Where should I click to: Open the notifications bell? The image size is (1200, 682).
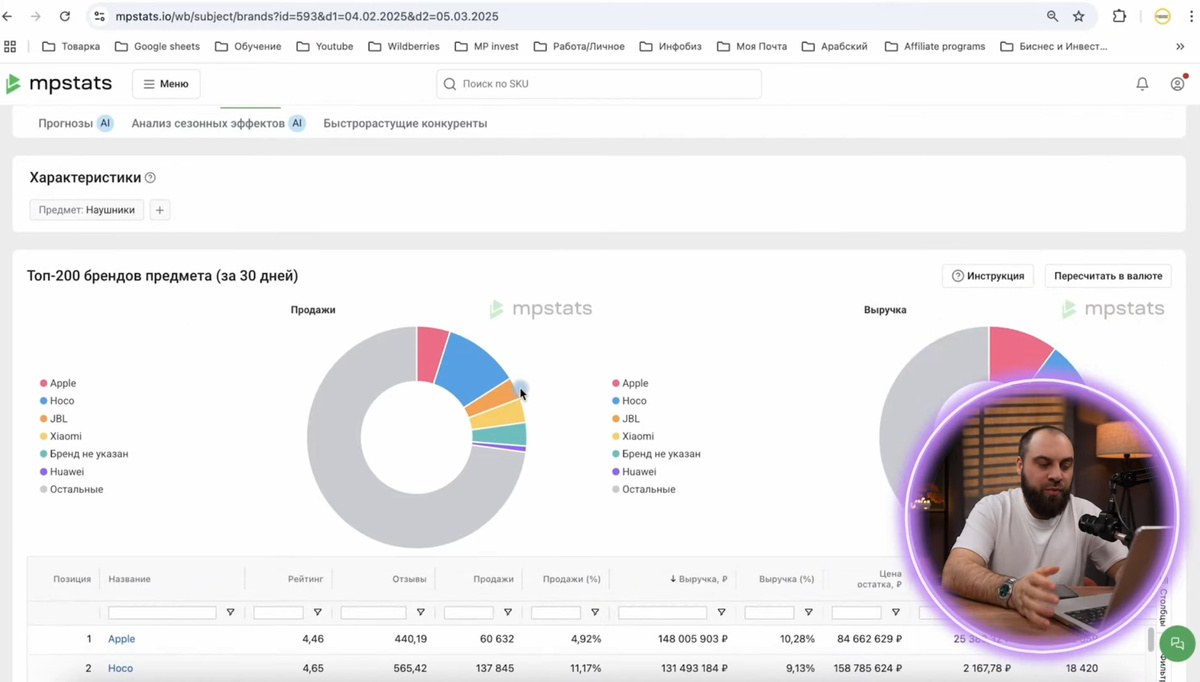1142,84
